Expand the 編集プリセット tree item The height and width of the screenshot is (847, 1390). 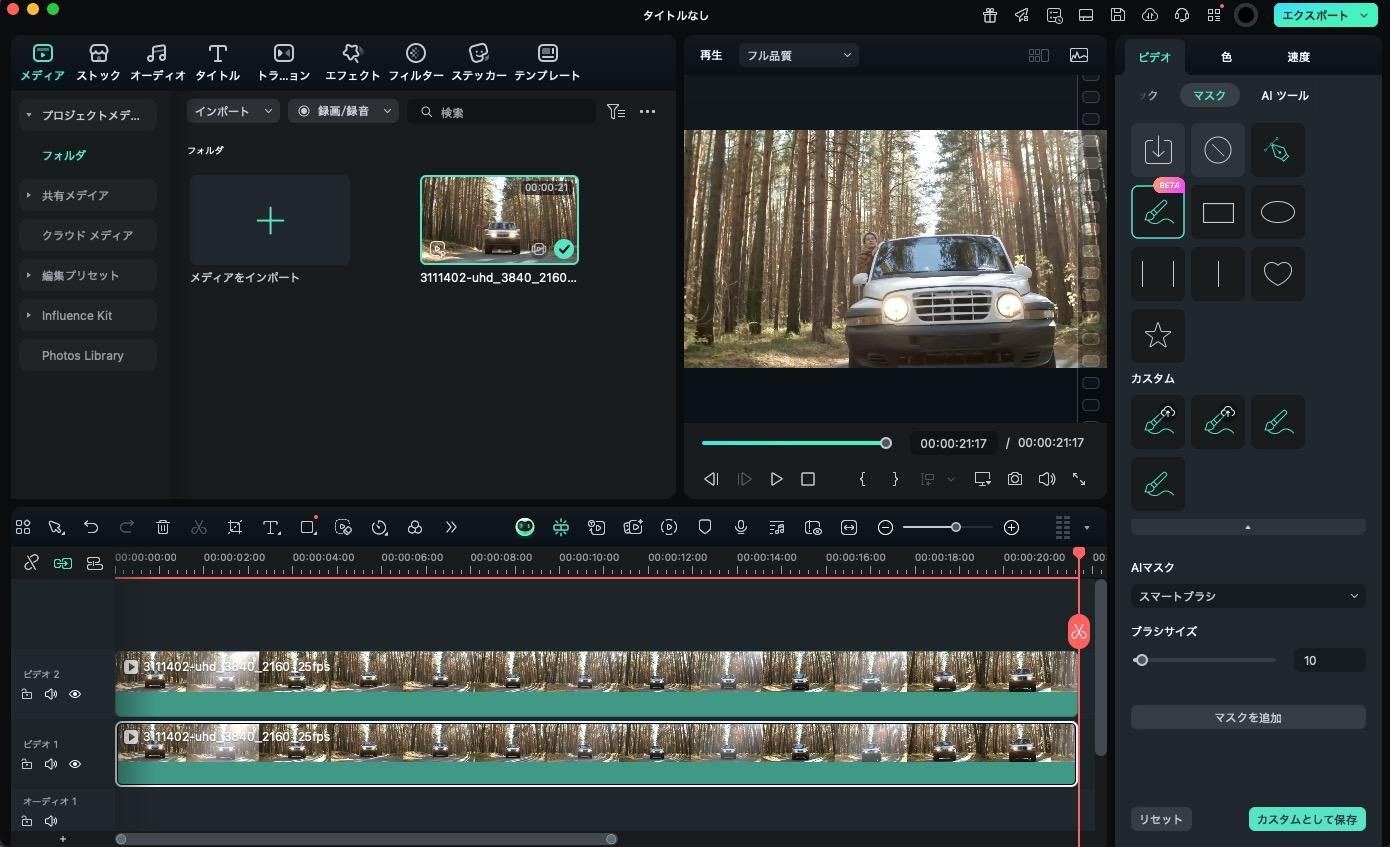pos(29,275)
